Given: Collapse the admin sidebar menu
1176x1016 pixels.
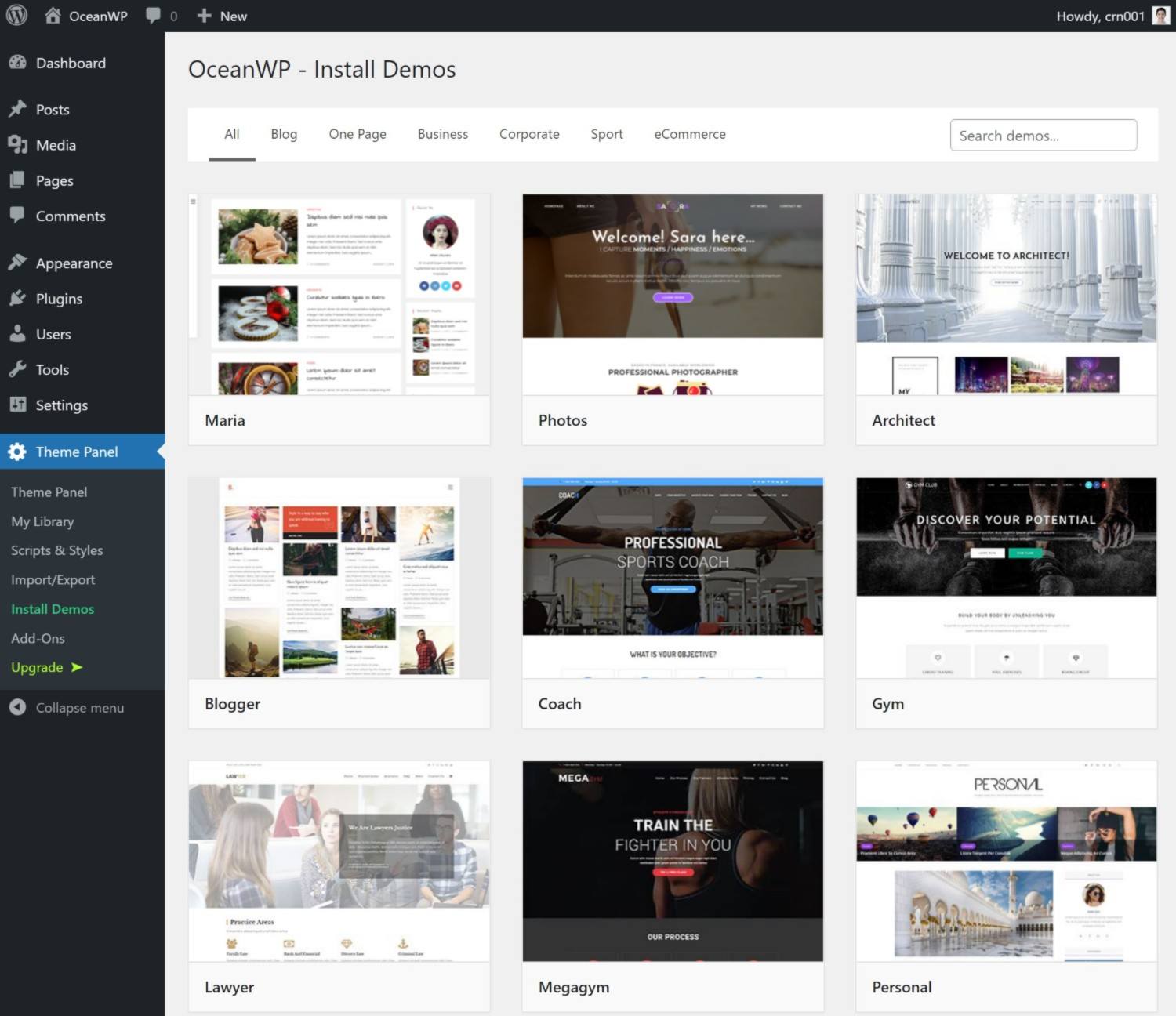Looking at the screenshot, I should (x=79, y=708).
